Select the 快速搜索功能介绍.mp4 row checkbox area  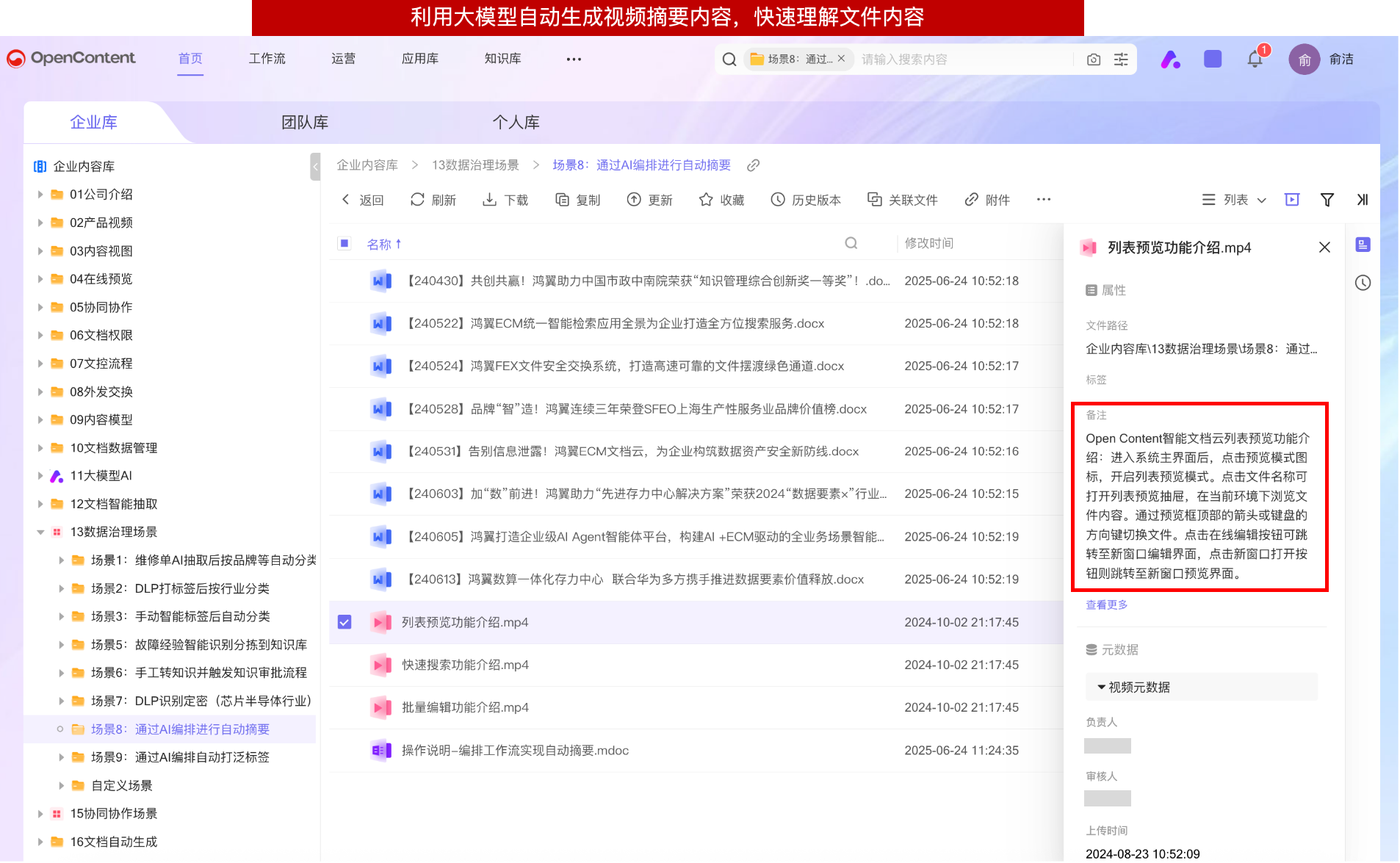coord(344,665)
